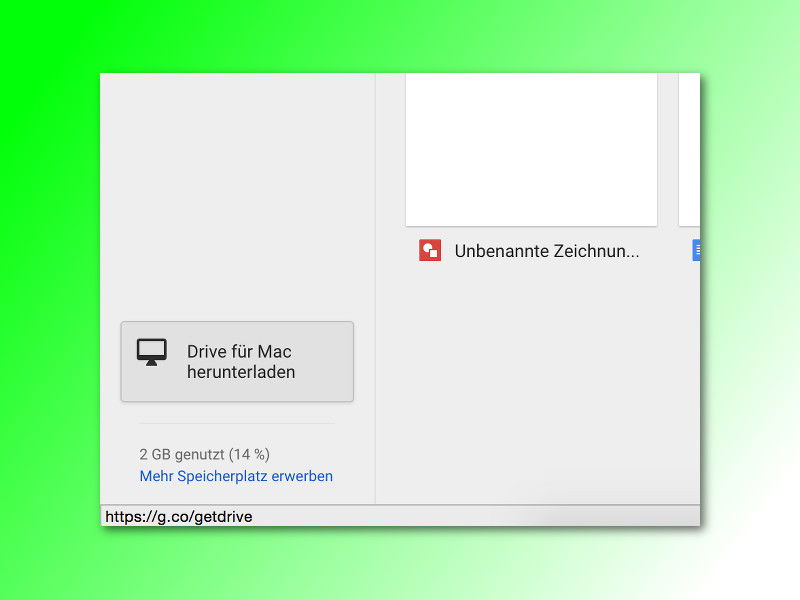Click the https://g.co/getdrive status bar URL
The image size is (800, 600).
coord(179,517)
